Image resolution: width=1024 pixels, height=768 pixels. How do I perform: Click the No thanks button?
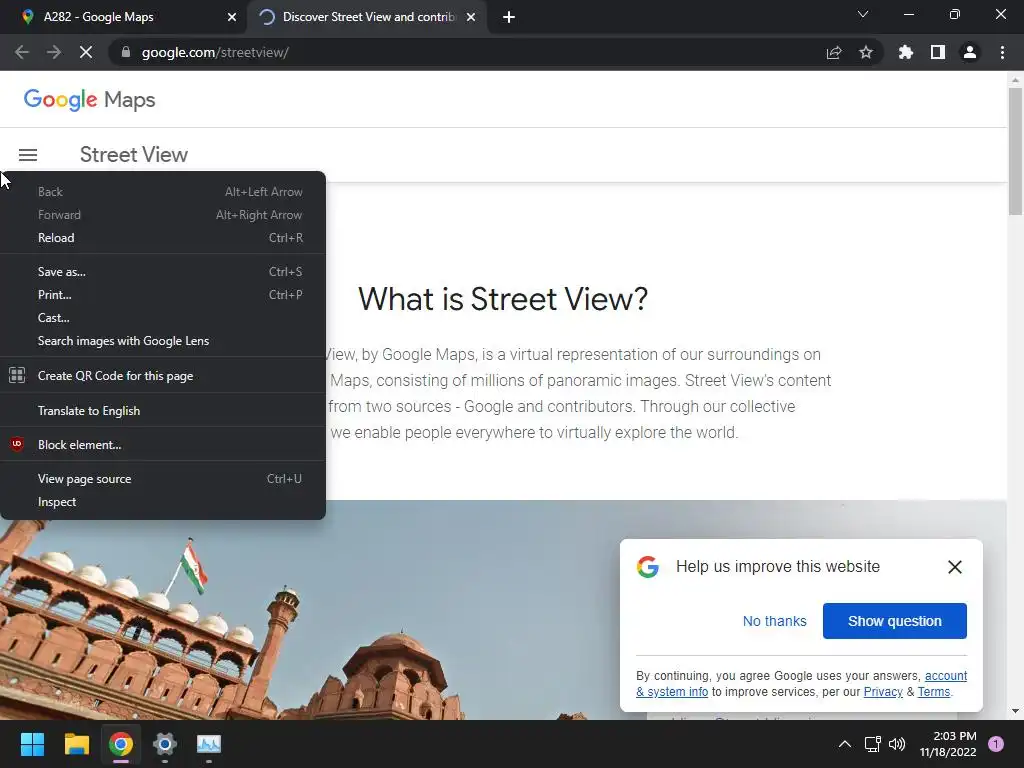775,621
